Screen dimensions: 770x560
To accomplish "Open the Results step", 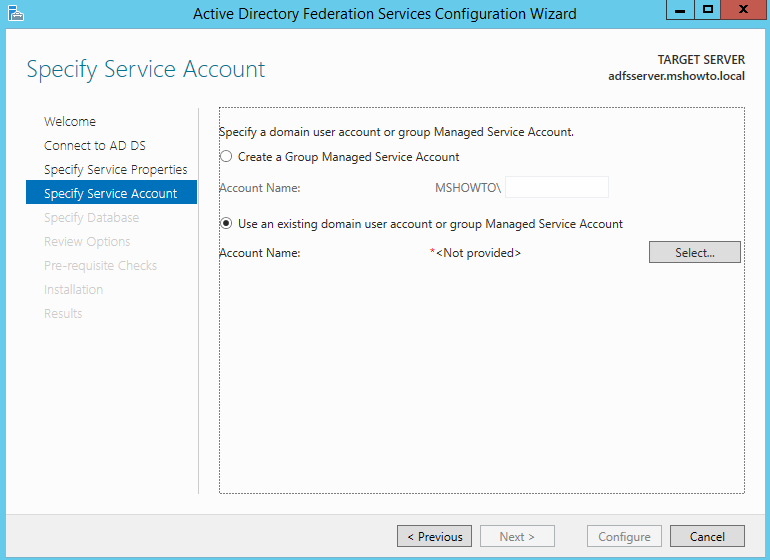I will pyautogui.click(x=63, y=314).
